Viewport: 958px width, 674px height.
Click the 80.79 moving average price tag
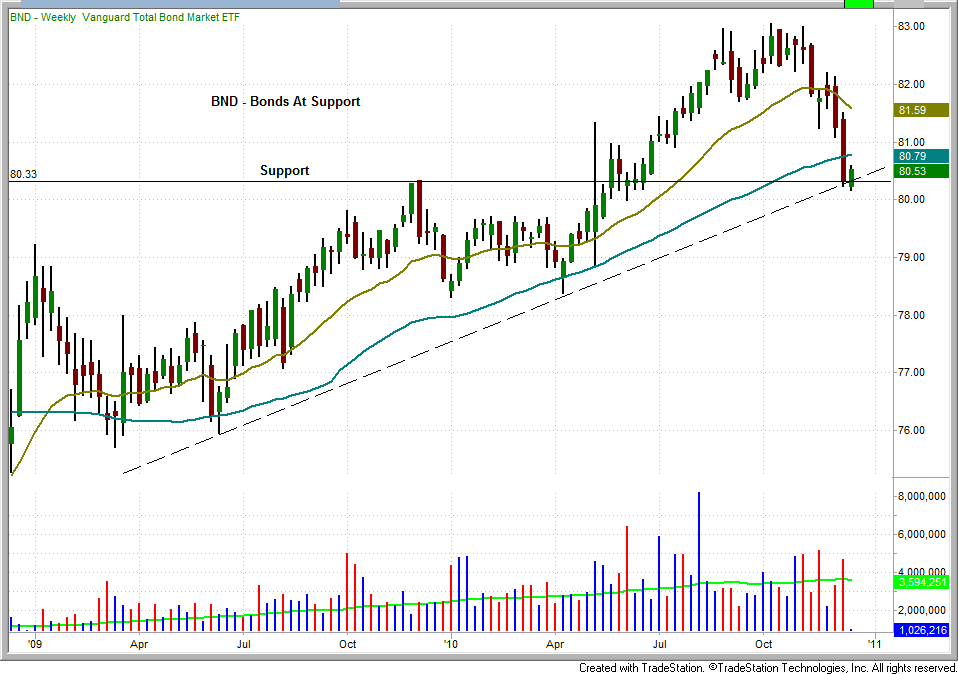click(x=921, y=156)
